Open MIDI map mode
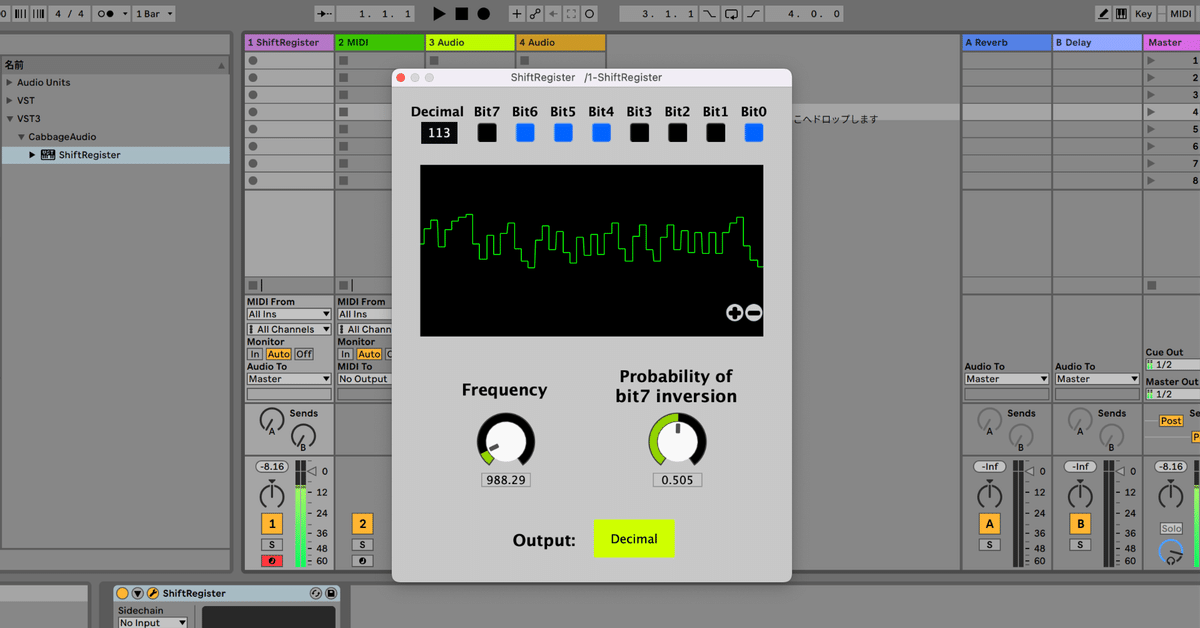The image size is (1200, 628). pos(1180,14)
